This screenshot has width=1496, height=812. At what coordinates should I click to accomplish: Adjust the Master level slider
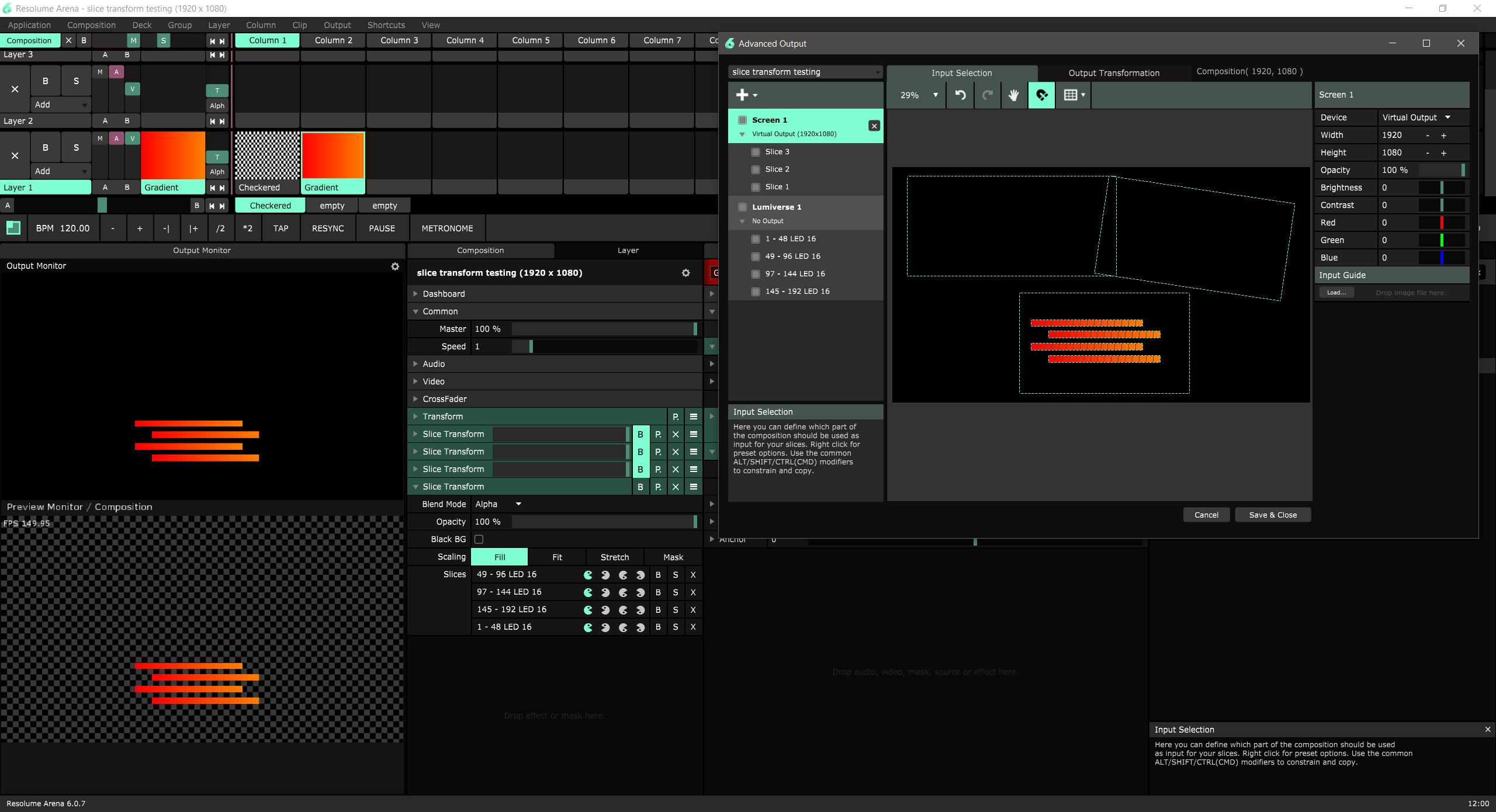pos(604,329)
